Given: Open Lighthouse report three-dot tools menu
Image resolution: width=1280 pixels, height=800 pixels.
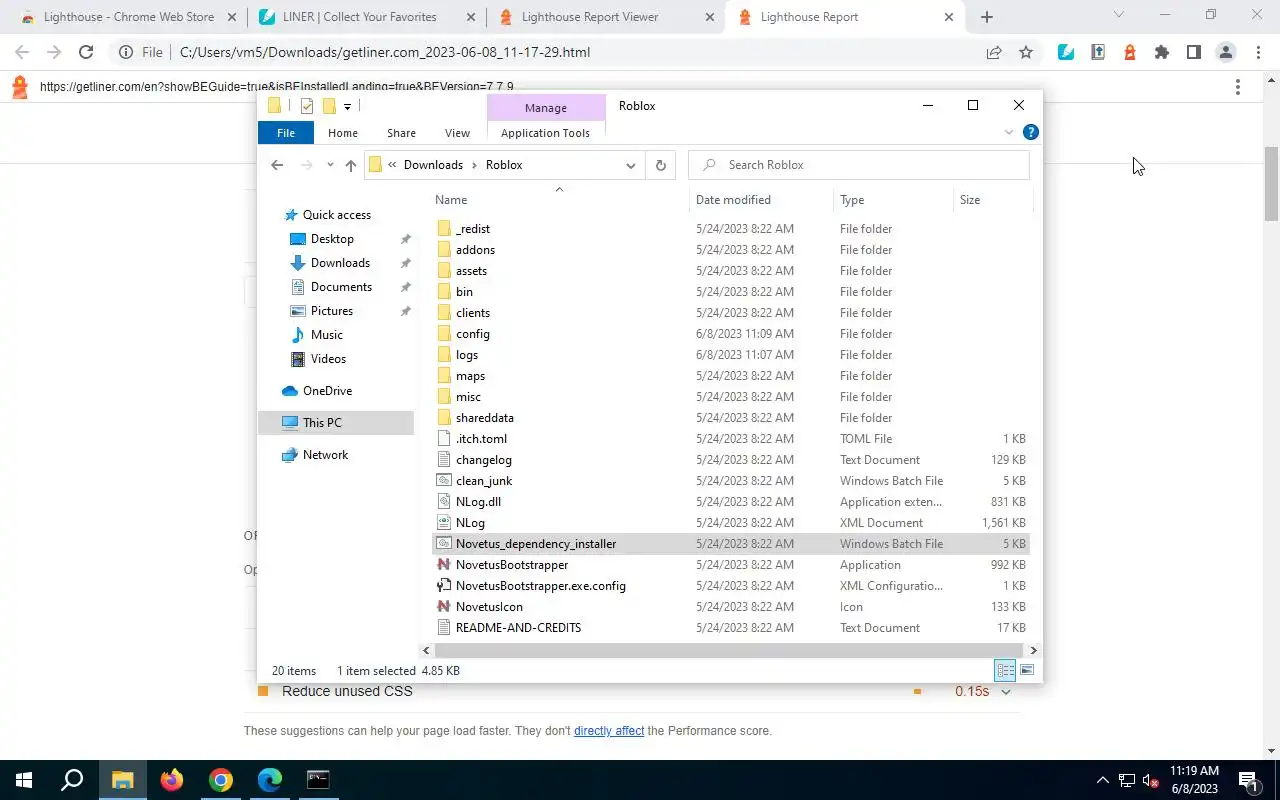Looking at the screenshot, I should tap(1238, 87).
